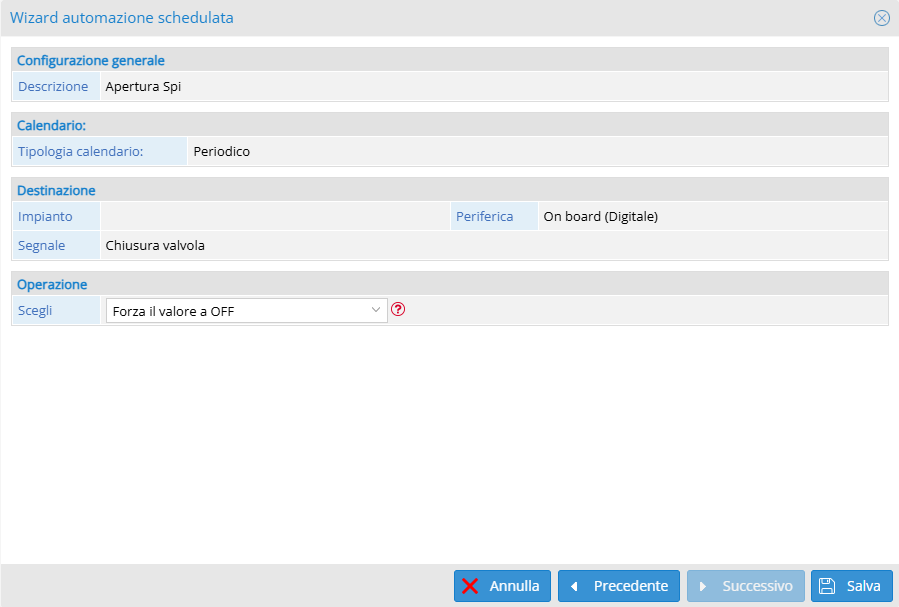Viewport: 899px width, 607px height.
Task: Click the 'Periferica' label
Action: 484,217
